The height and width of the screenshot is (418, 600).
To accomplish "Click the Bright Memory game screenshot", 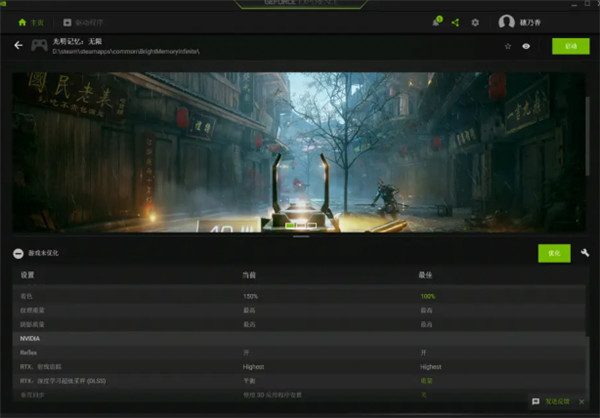I will (298, 152).
